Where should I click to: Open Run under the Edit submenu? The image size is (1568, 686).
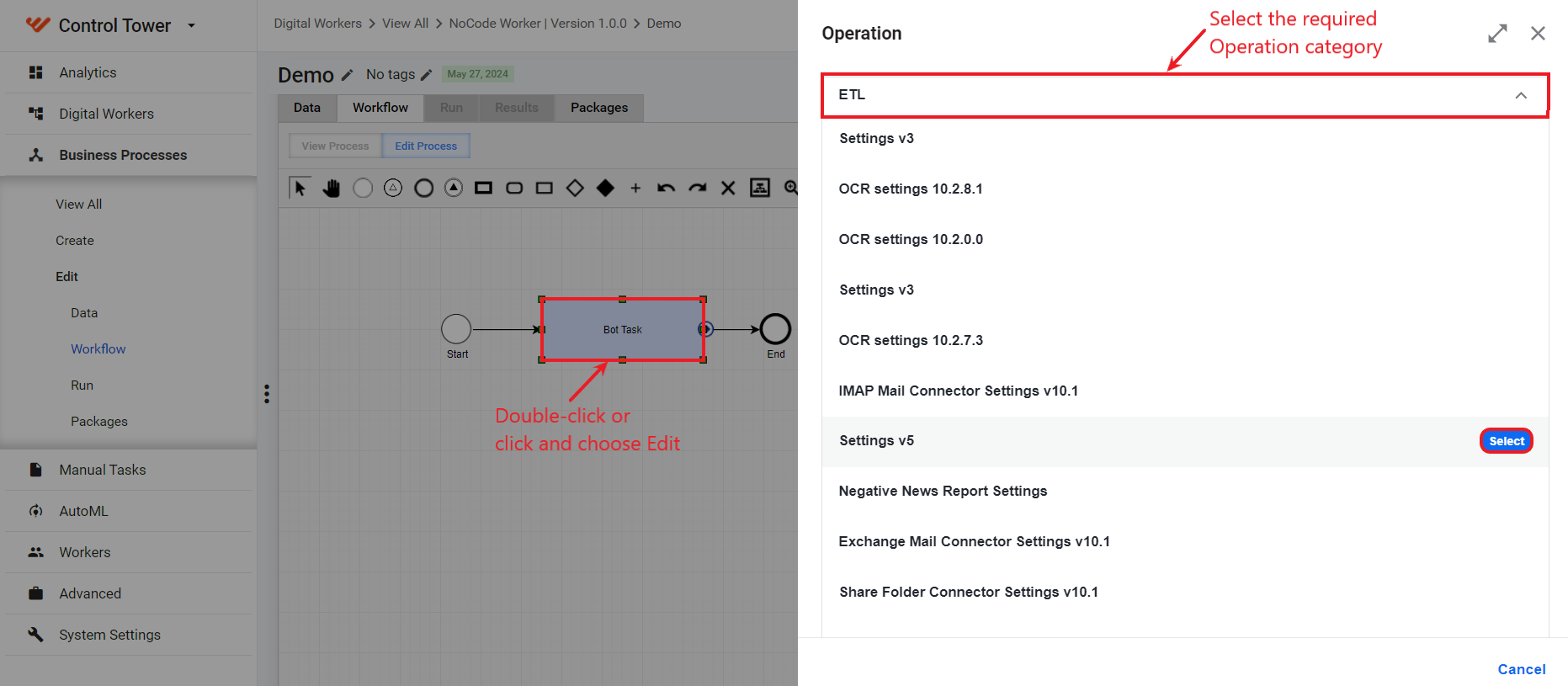[82, 385]
